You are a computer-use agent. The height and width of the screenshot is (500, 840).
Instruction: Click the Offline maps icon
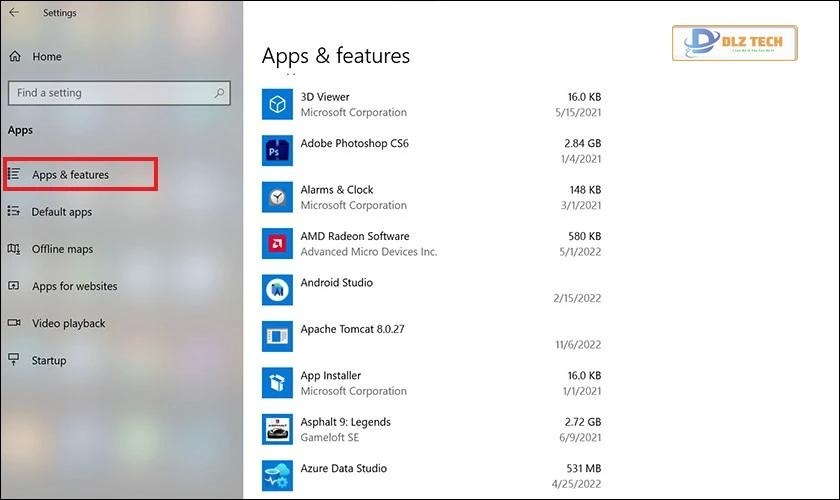(x=14, y=248)
